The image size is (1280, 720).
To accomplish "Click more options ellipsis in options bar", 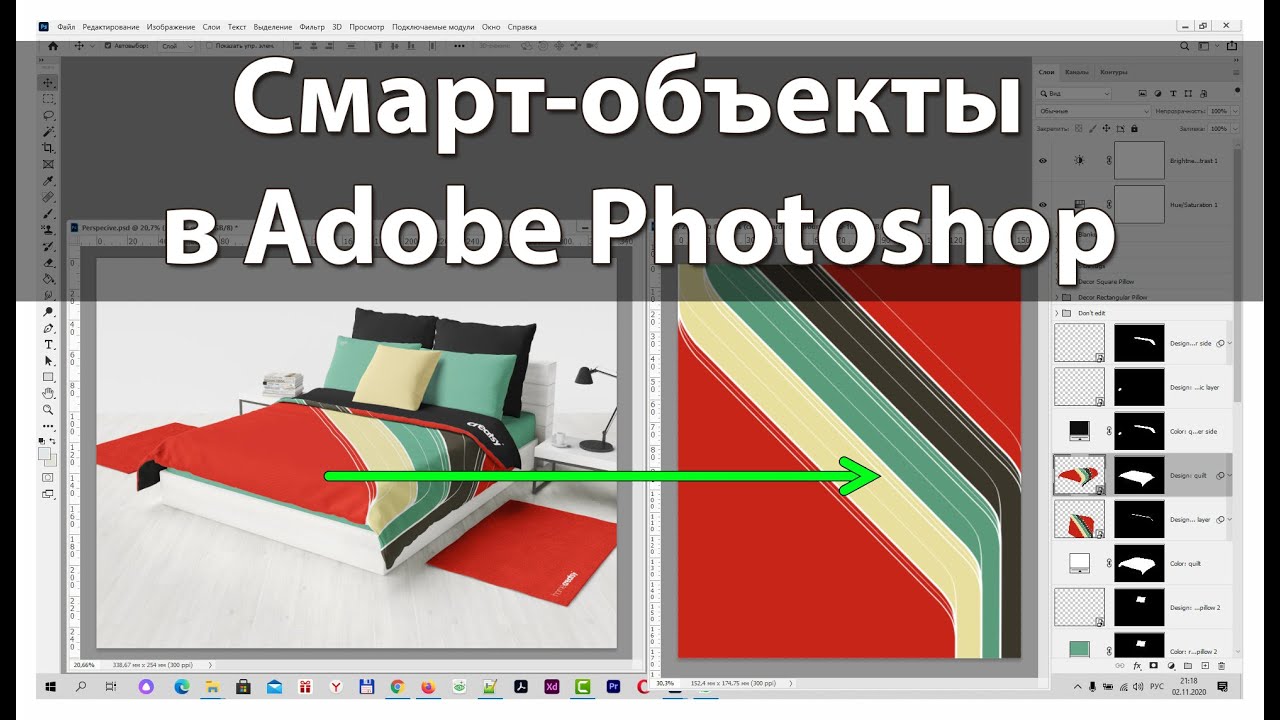I will pos(459,46).
